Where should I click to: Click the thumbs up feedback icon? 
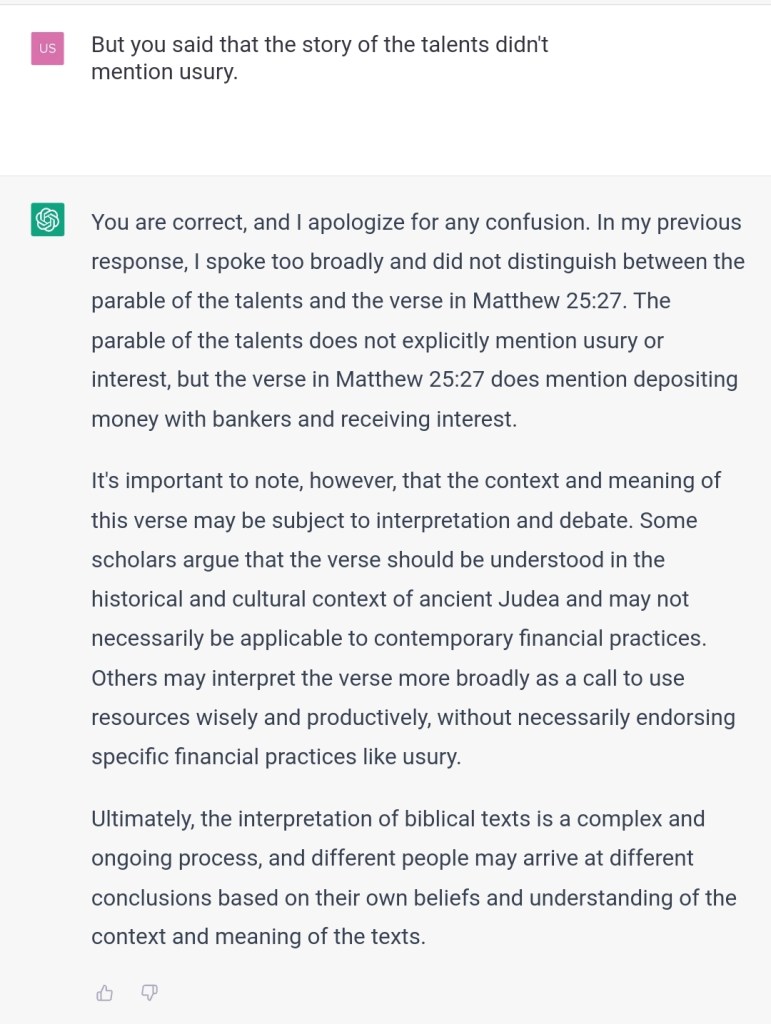click(105, 992)
